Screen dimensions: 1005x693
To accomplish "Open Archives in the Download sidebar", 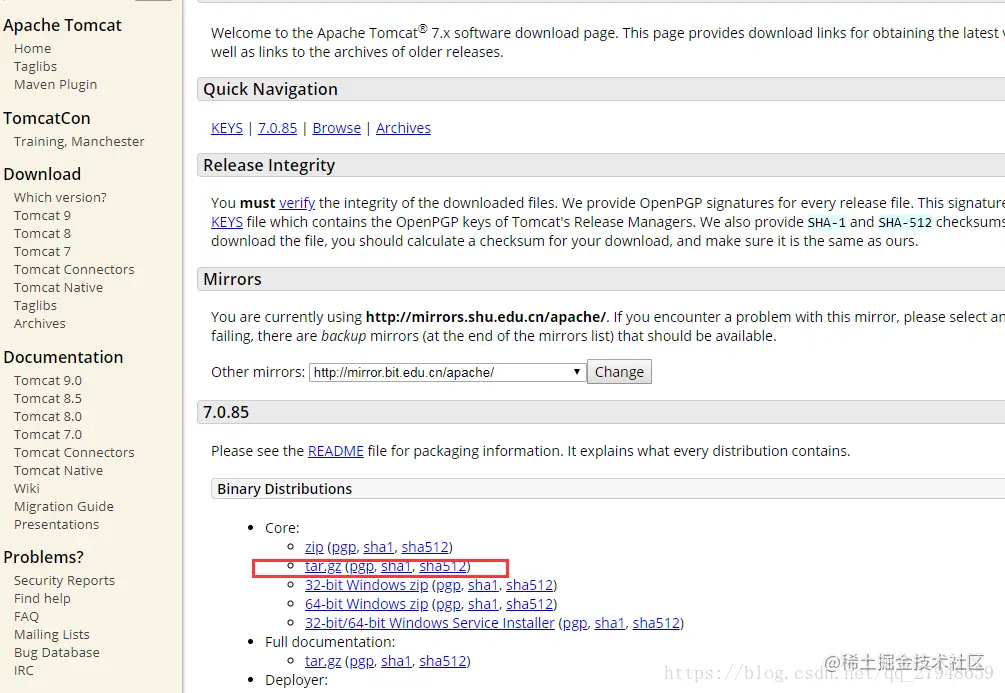I will coord(40,323).
